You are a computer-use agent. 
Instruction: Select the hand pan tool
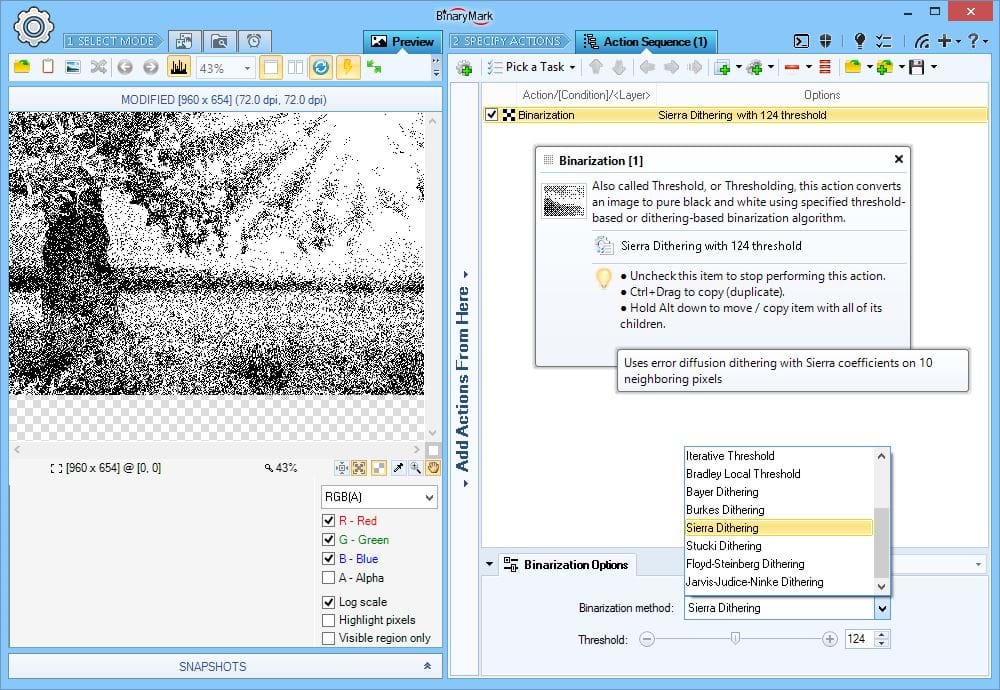(x=434, y=468)
